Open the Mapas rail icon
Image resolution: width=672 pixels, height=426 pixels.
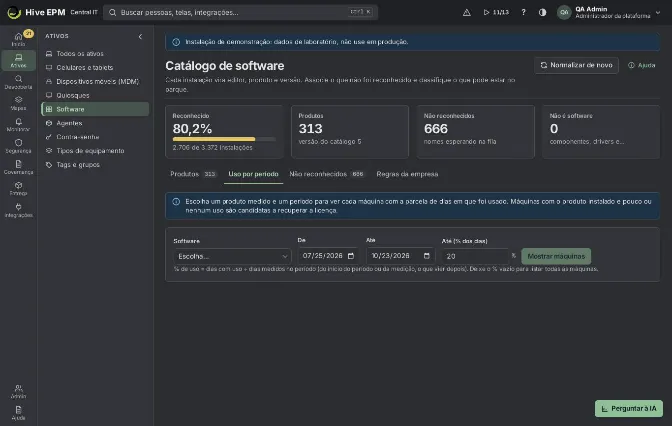18,103
